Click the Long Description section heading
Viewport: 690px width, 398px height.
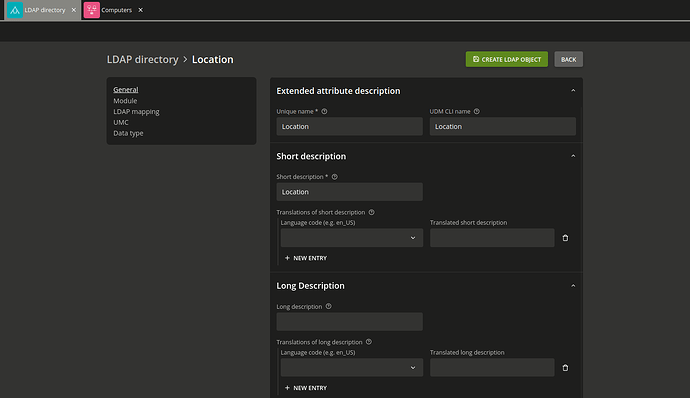click(310, 286)
